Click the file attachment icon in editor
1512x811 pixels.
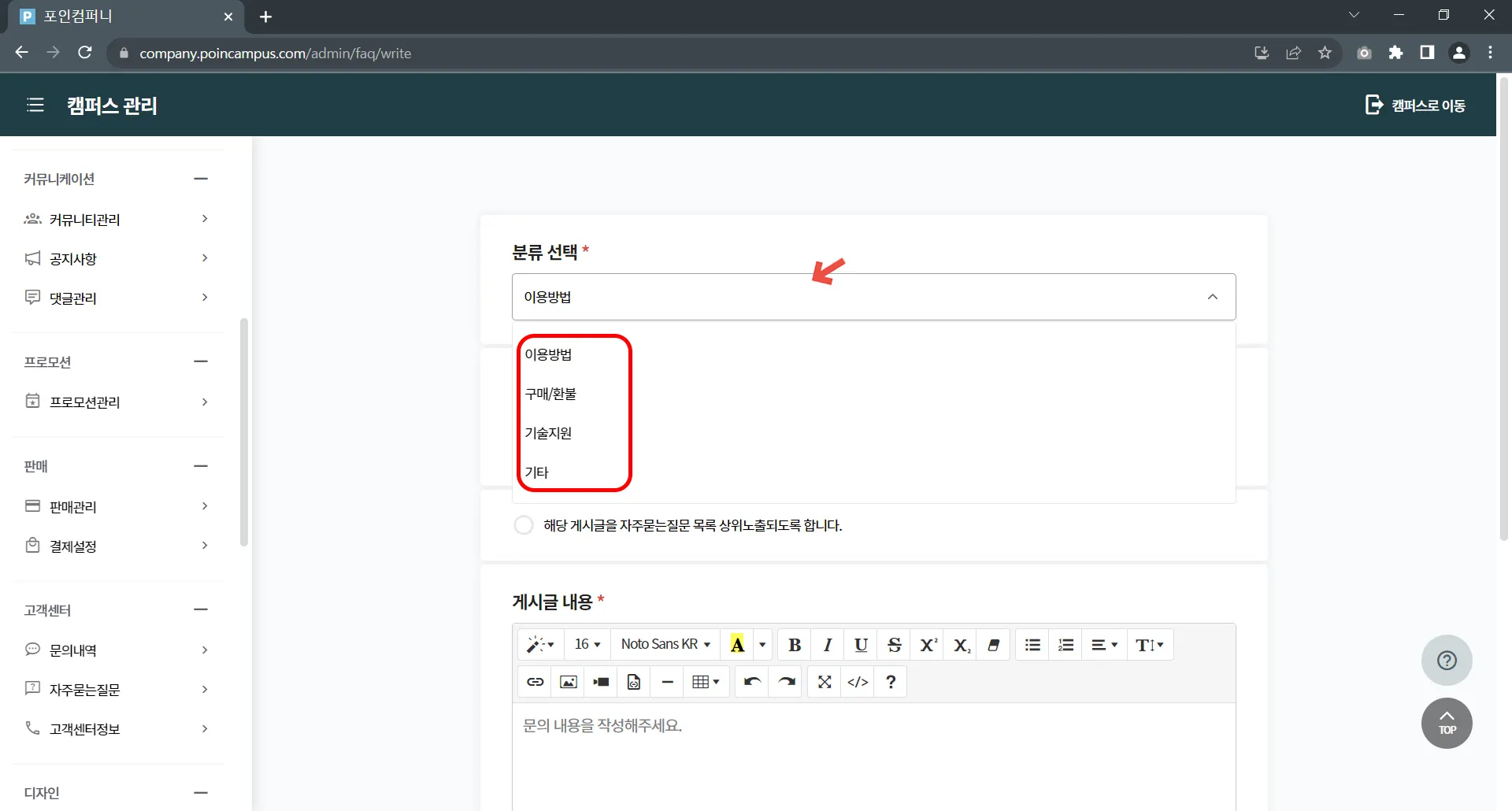634,682
